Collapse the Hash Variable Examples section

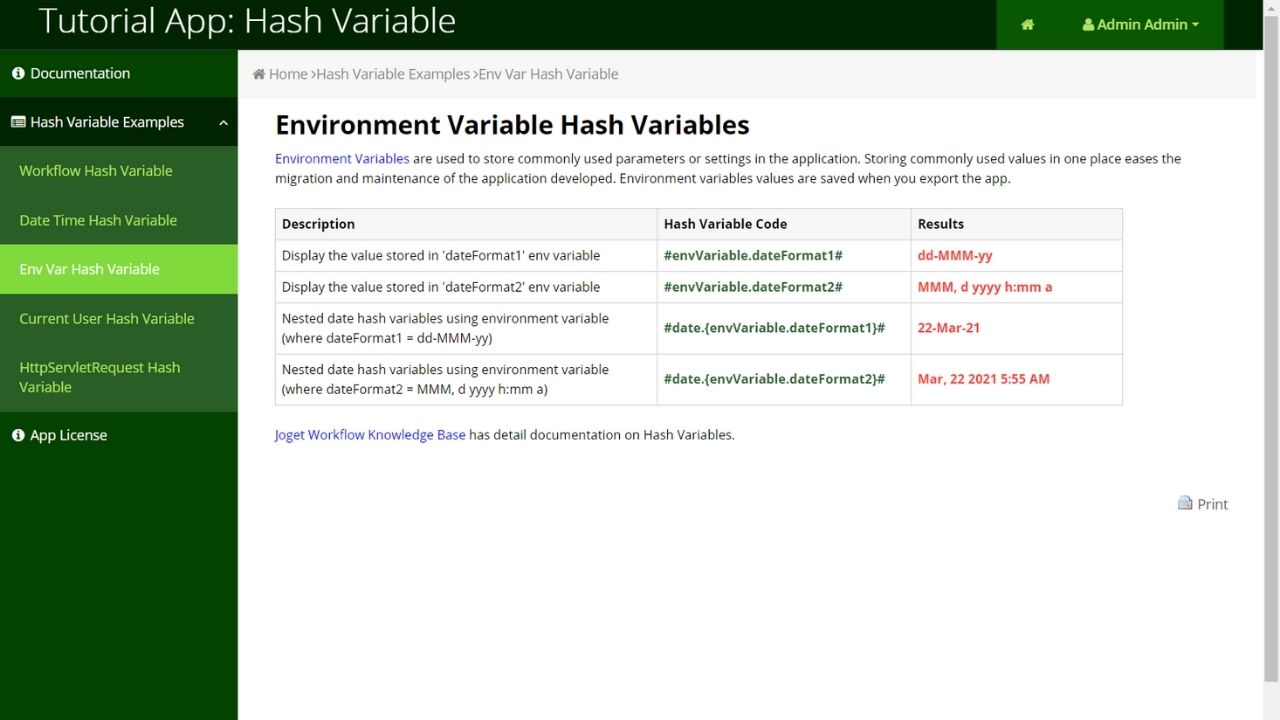pyautogui.click(x=223, y=123)
